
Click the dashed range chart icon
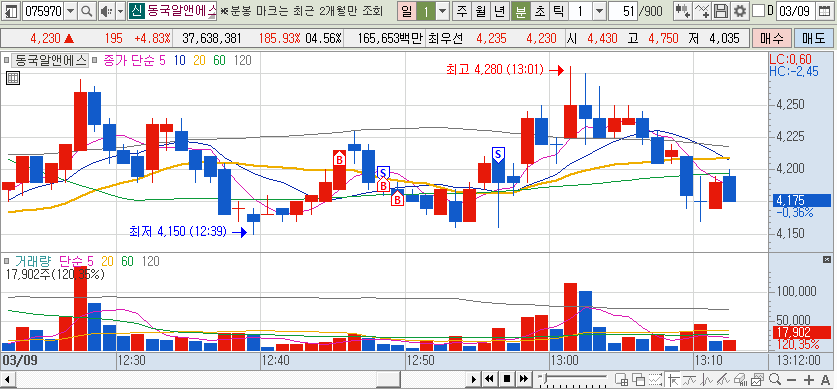pos(656,379)
